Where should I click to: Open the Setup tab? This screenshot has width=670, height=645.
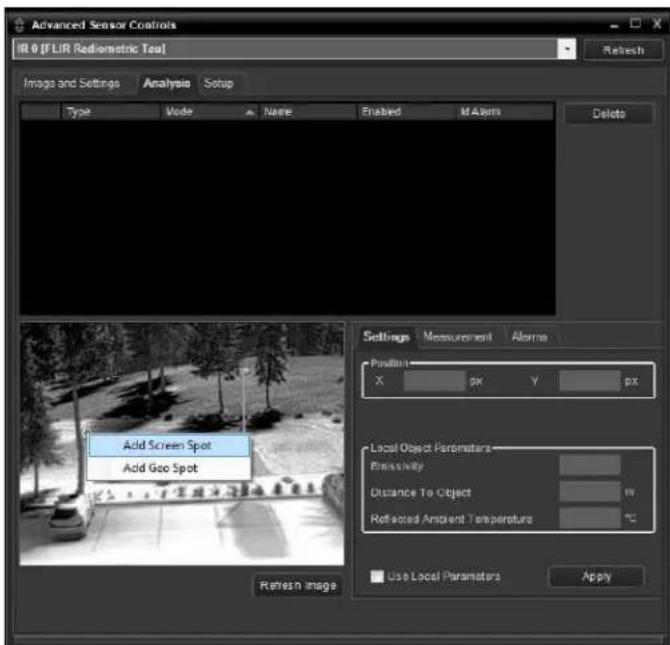click(218, 83)
